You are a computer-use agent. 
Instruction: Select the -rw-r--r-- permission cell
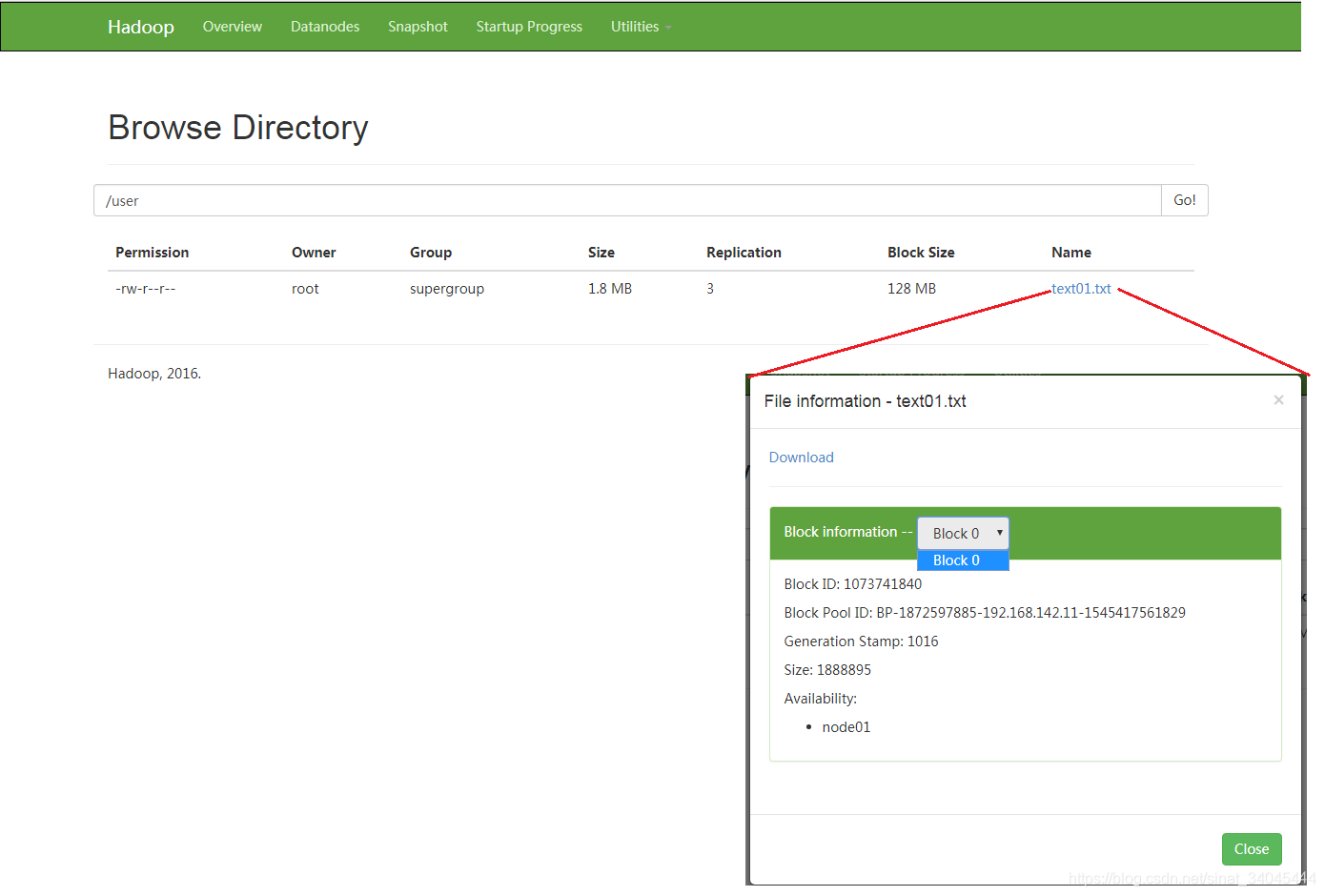[x=146, y=289]
